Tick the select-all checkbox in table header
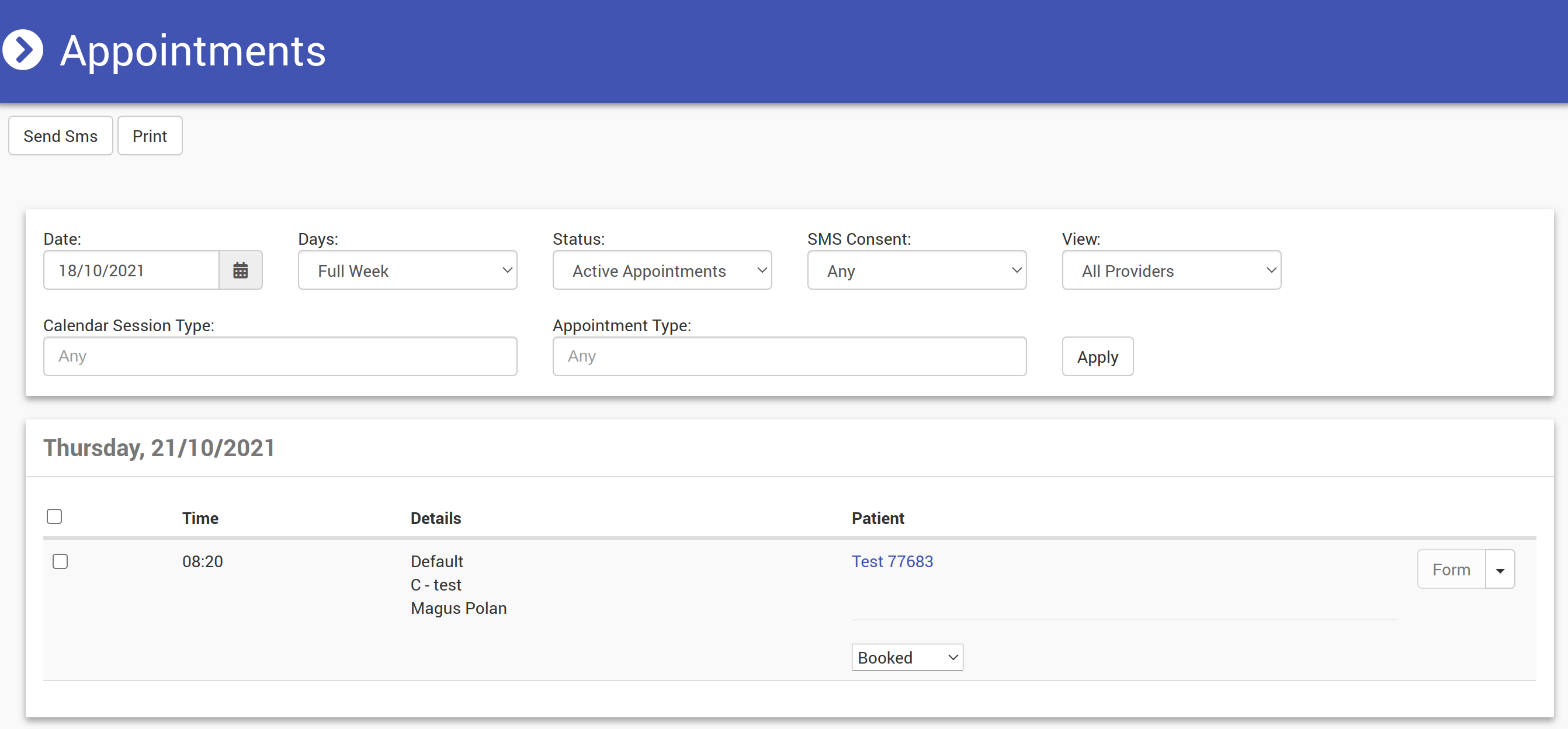The image size is (1568, 729). (54, 516)
